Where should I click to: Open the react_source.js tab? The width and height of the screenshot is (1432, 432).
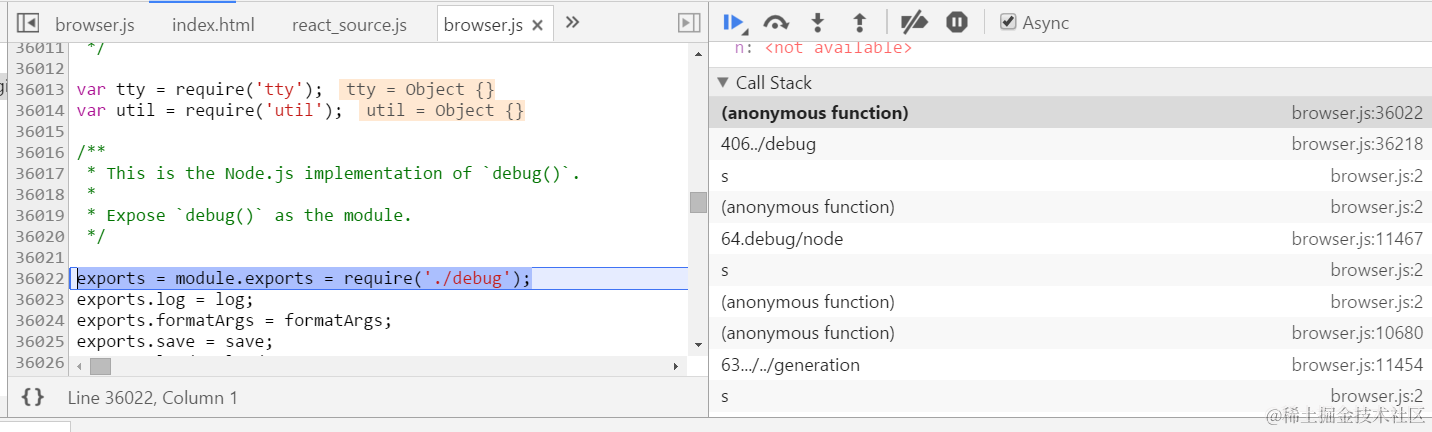click(x=349, y=25)
